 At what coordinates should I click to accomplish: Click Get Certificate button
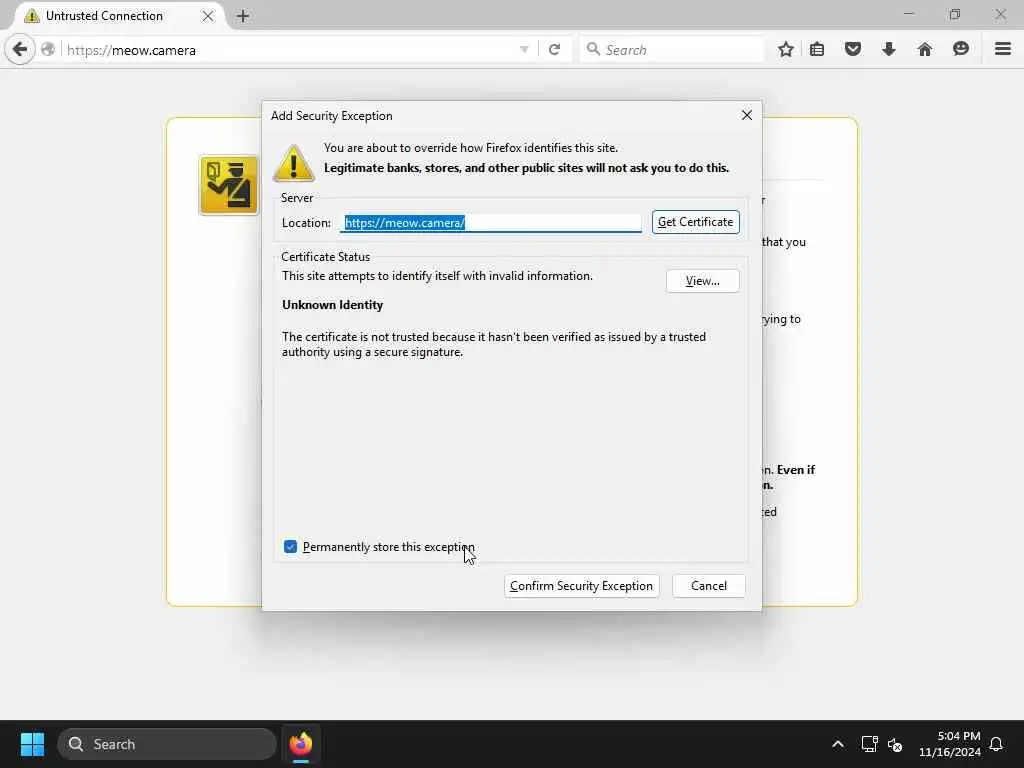696,222
